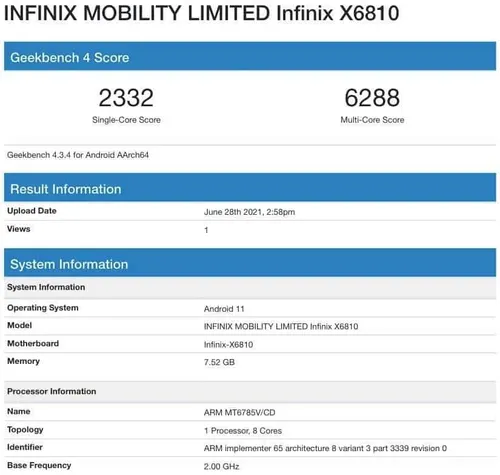Select the 'Geekbench 4 Score' section header

(x=250, y=56)
